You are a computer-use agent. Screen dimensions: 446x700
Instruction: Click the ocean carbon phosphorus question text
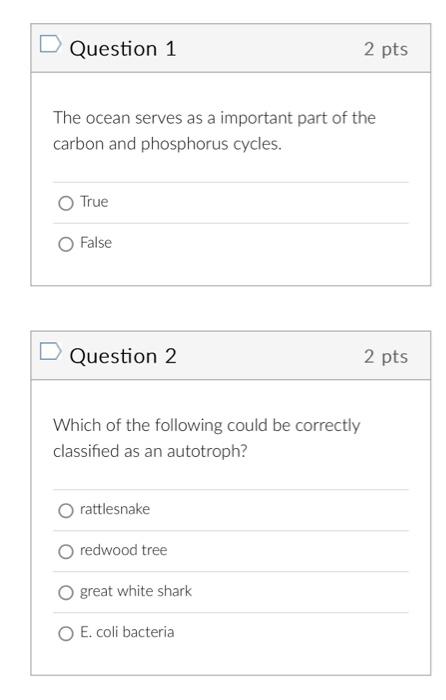pyautogui.click(x=214, y=131)
